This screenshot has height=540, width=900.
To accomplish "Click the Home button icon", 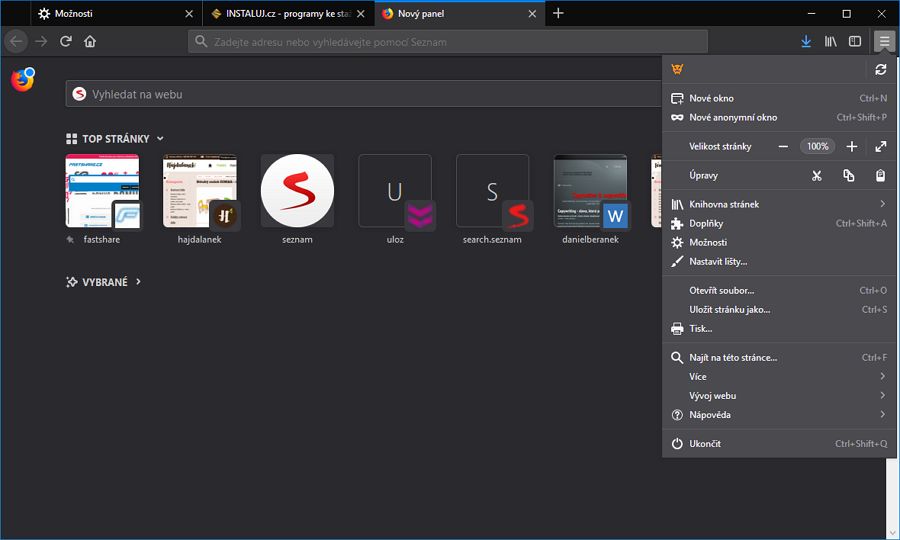I will click(x=90, y=41).
